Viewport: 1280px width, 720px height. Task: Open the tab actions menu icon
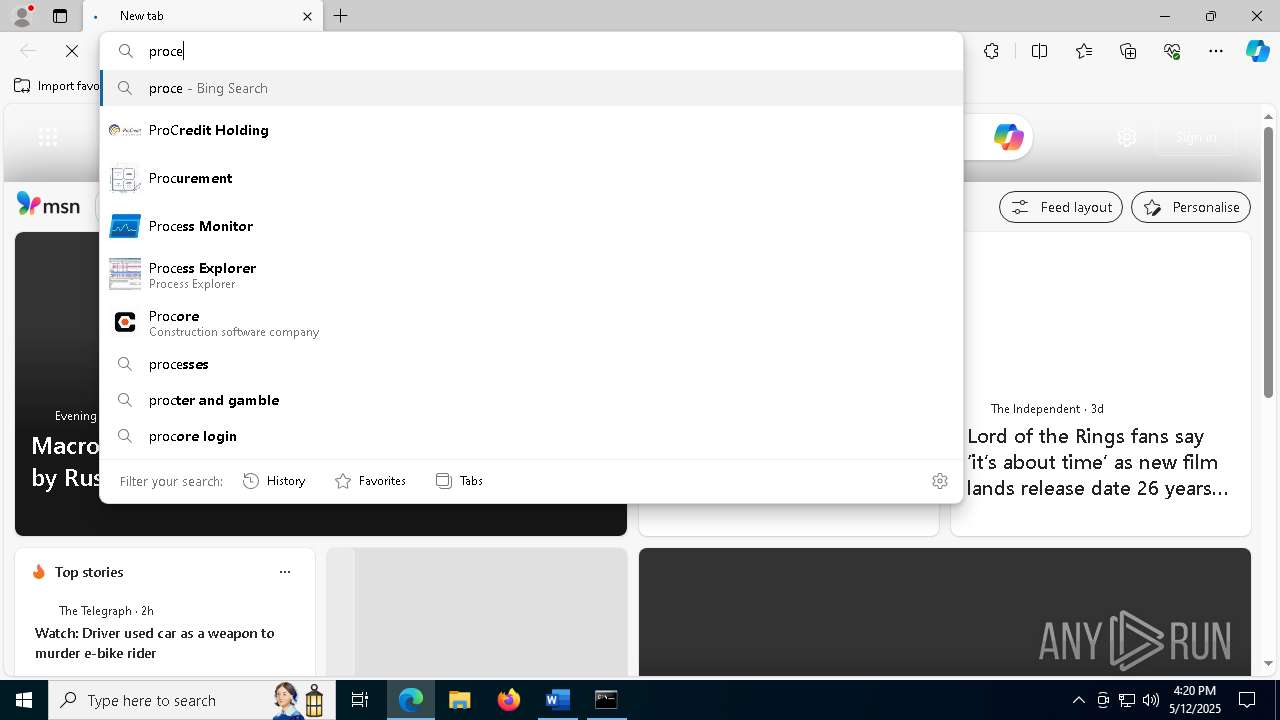point(60,16)
